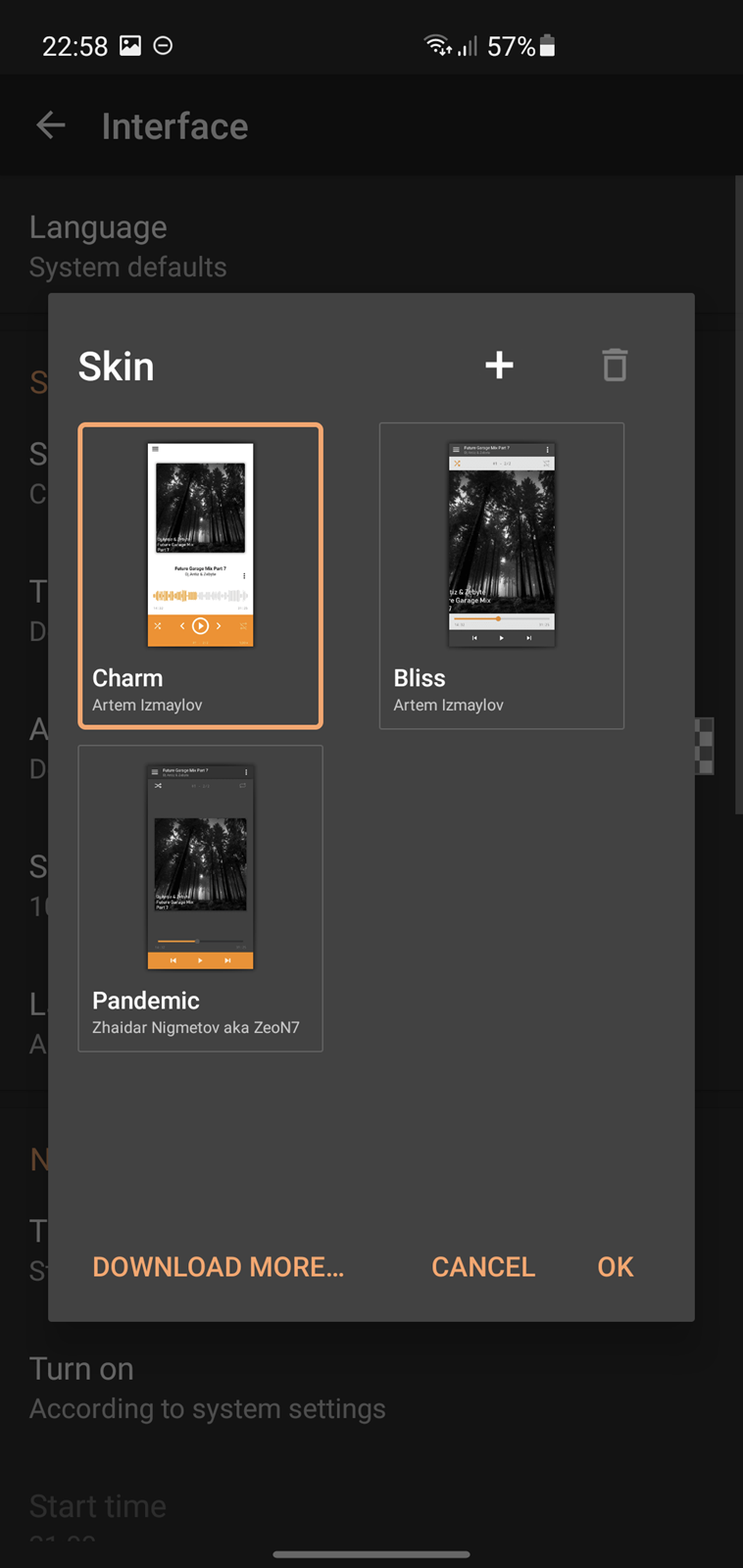The height and width of the screenshot is (1568, 743).
Task: Tap the do-not-disturb status icon
Action: coord(164,45)
